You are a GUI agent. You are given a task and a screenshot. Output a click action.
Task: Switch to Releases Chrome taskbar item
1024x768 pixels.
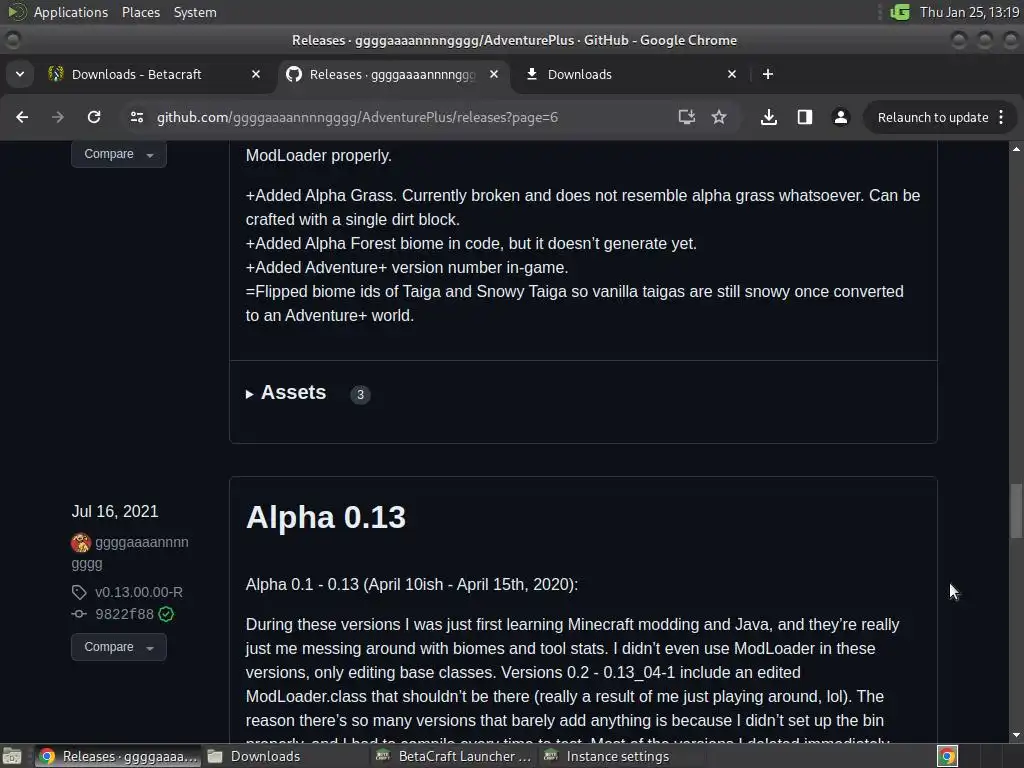(118, 756)
